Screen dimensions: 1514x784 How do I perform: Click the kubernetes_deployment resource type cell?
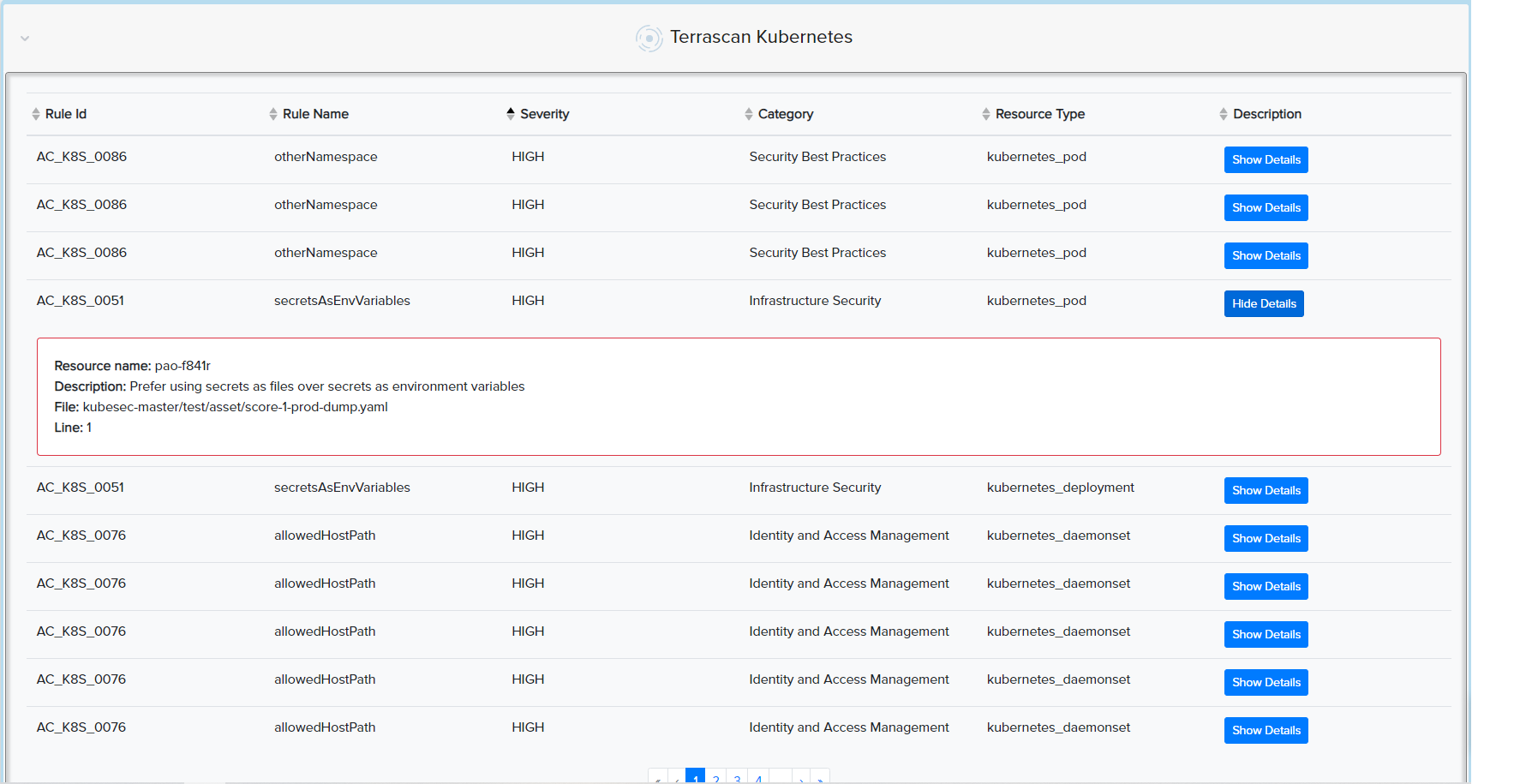(x=1060, y=488)
